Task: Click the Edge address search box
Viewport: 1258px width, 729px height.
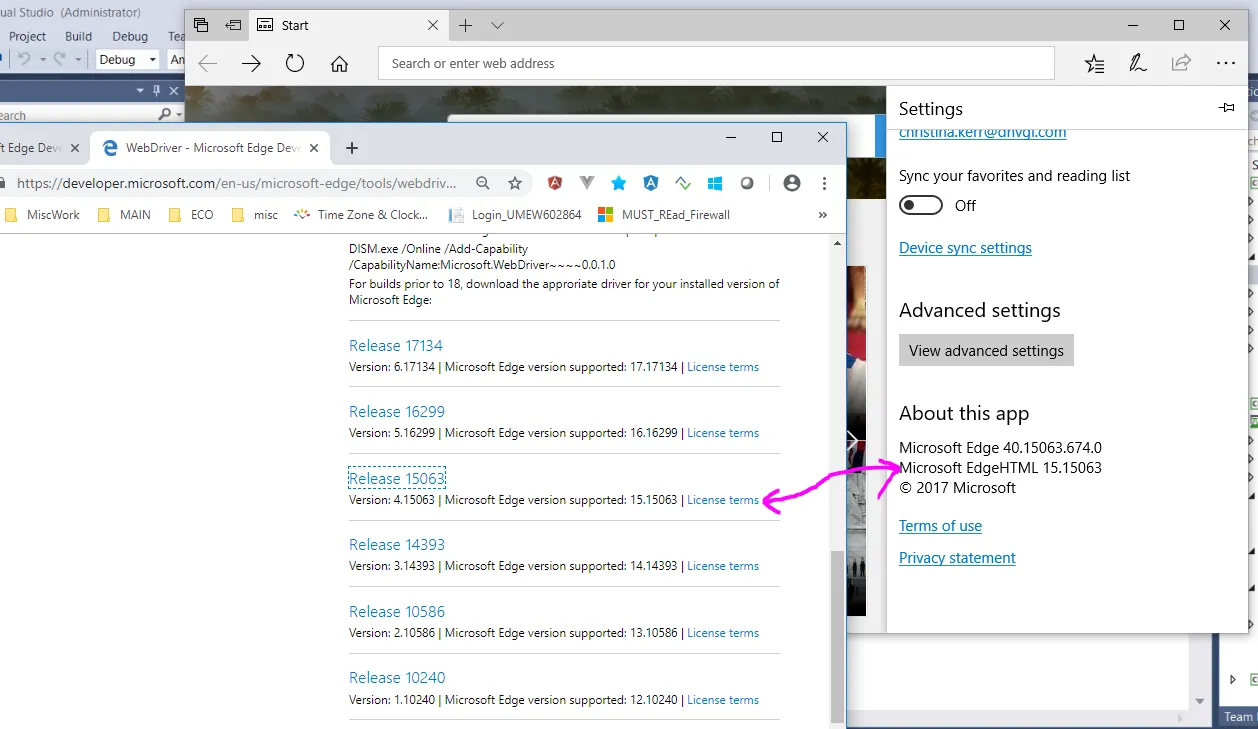Action: click(x=716, y=63)
